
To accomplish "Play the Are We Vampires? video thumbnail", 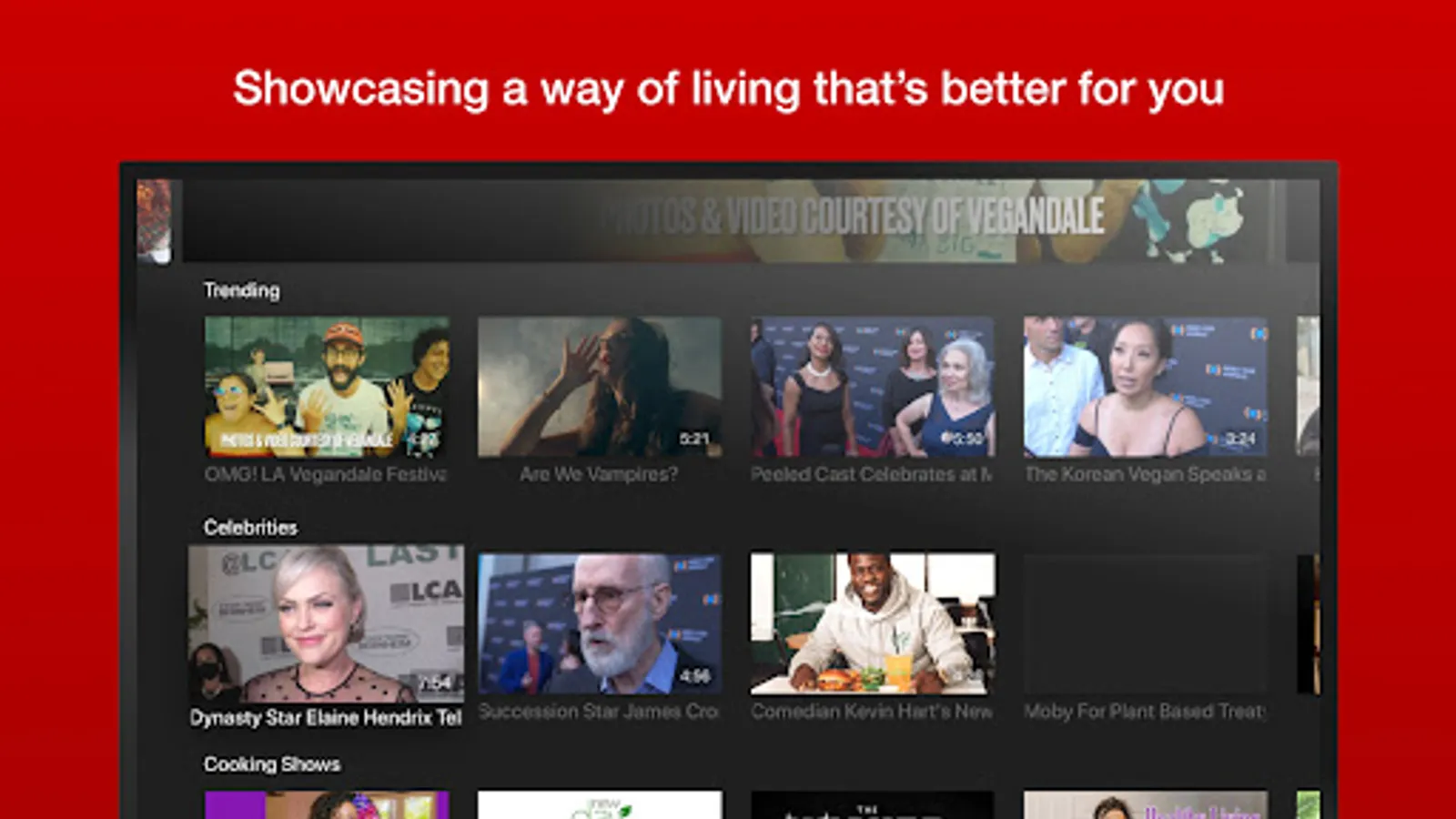I will [x=600, y=387].
